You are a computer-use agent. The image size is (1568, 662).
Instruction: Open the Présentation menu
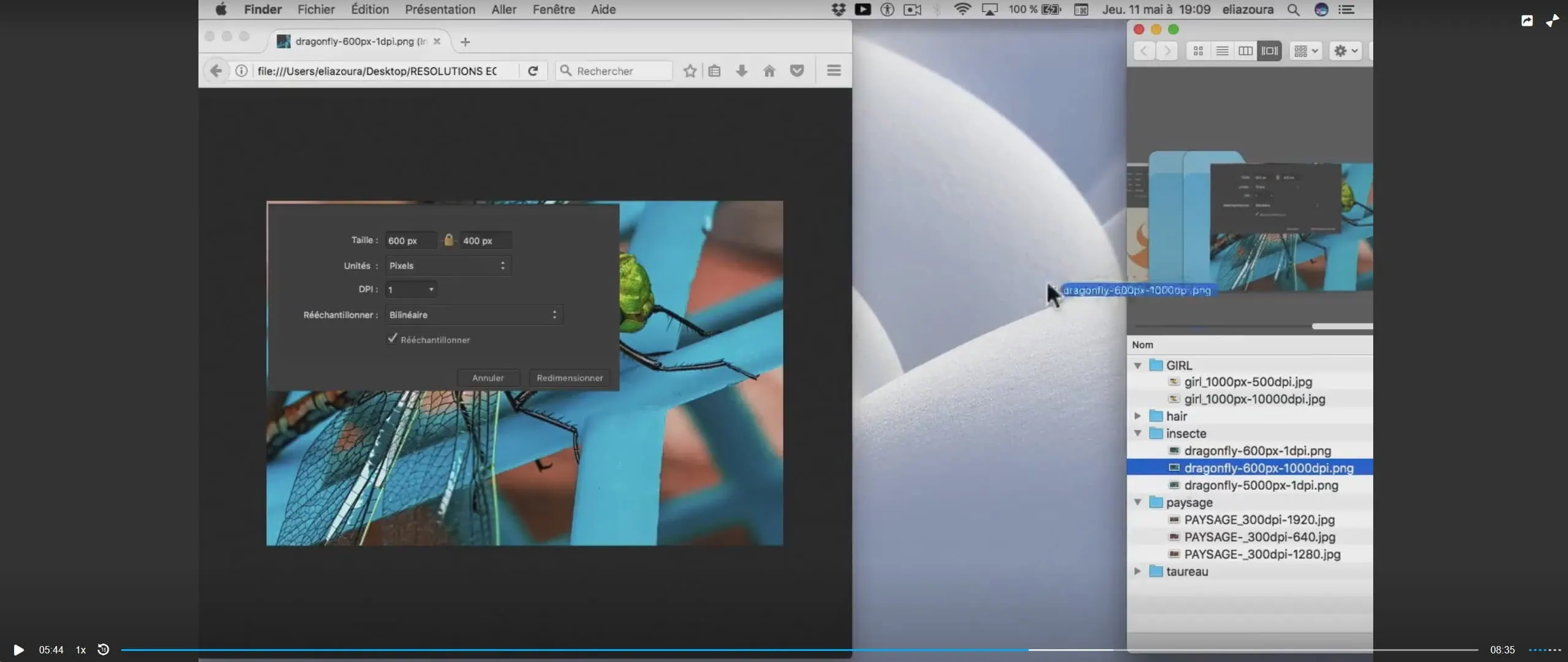[440, 9]
